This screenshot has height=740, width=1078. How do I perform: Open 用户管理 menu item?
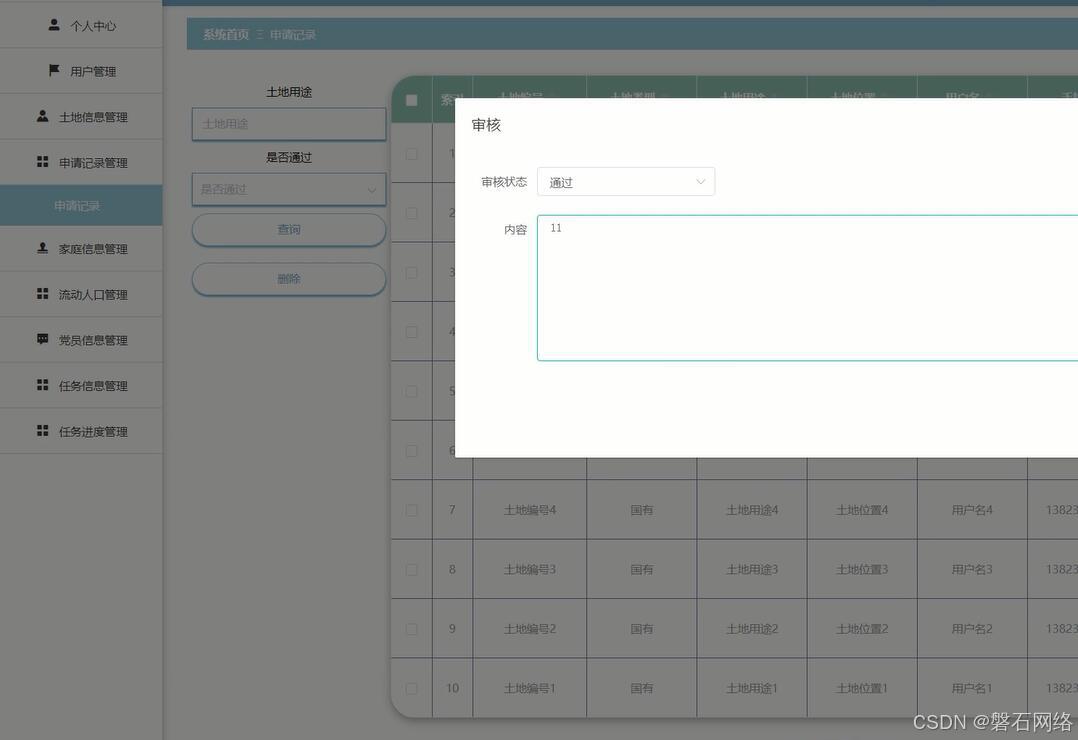[x=81, y=71]
